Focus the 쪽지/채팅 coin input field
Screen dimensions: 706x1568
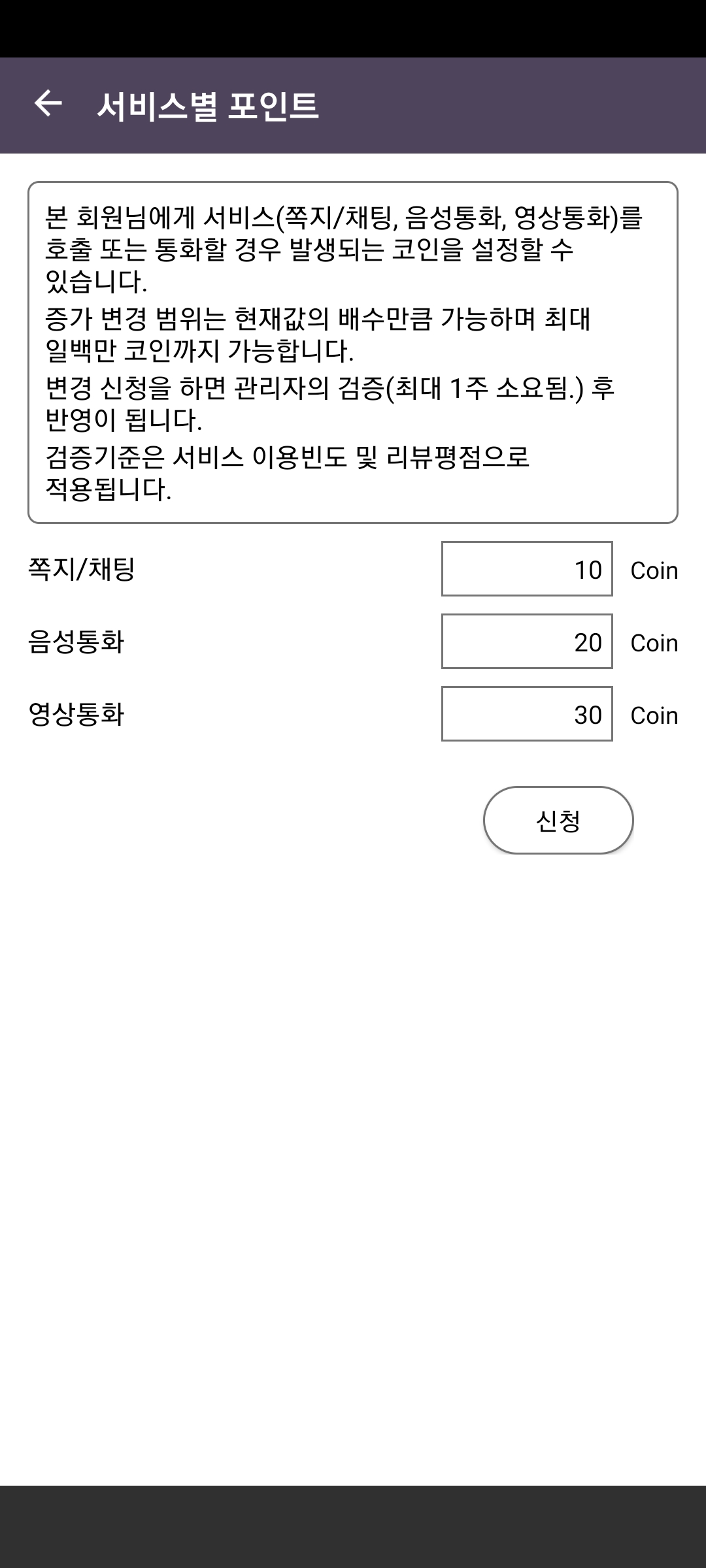coord(526,569)
